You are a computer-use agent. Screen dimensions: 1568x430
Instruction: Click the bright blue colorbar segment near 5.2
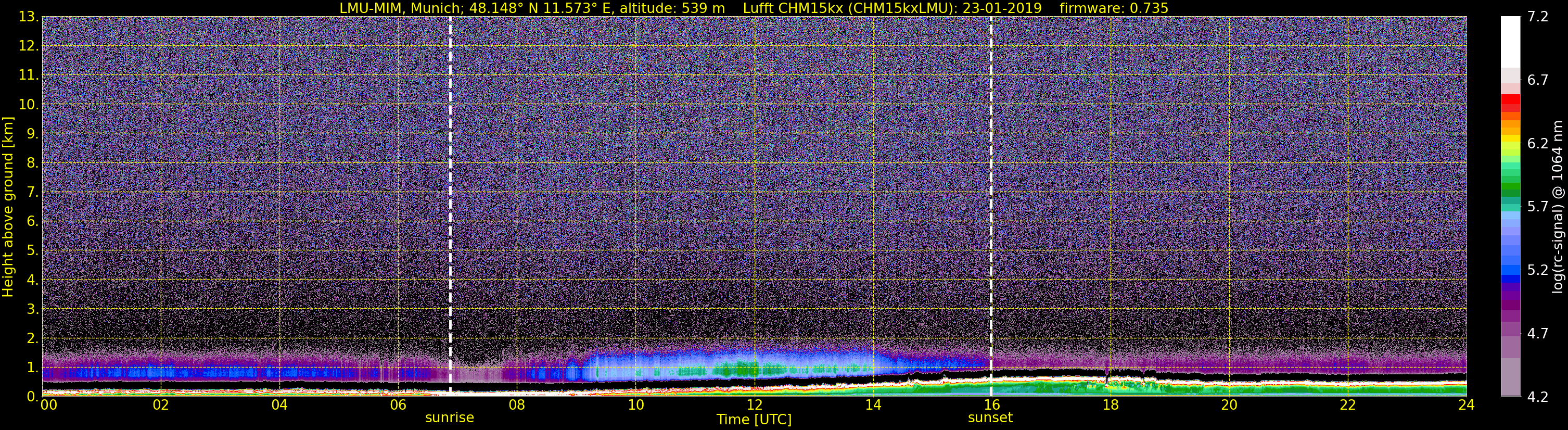(x=1510, y=270)
